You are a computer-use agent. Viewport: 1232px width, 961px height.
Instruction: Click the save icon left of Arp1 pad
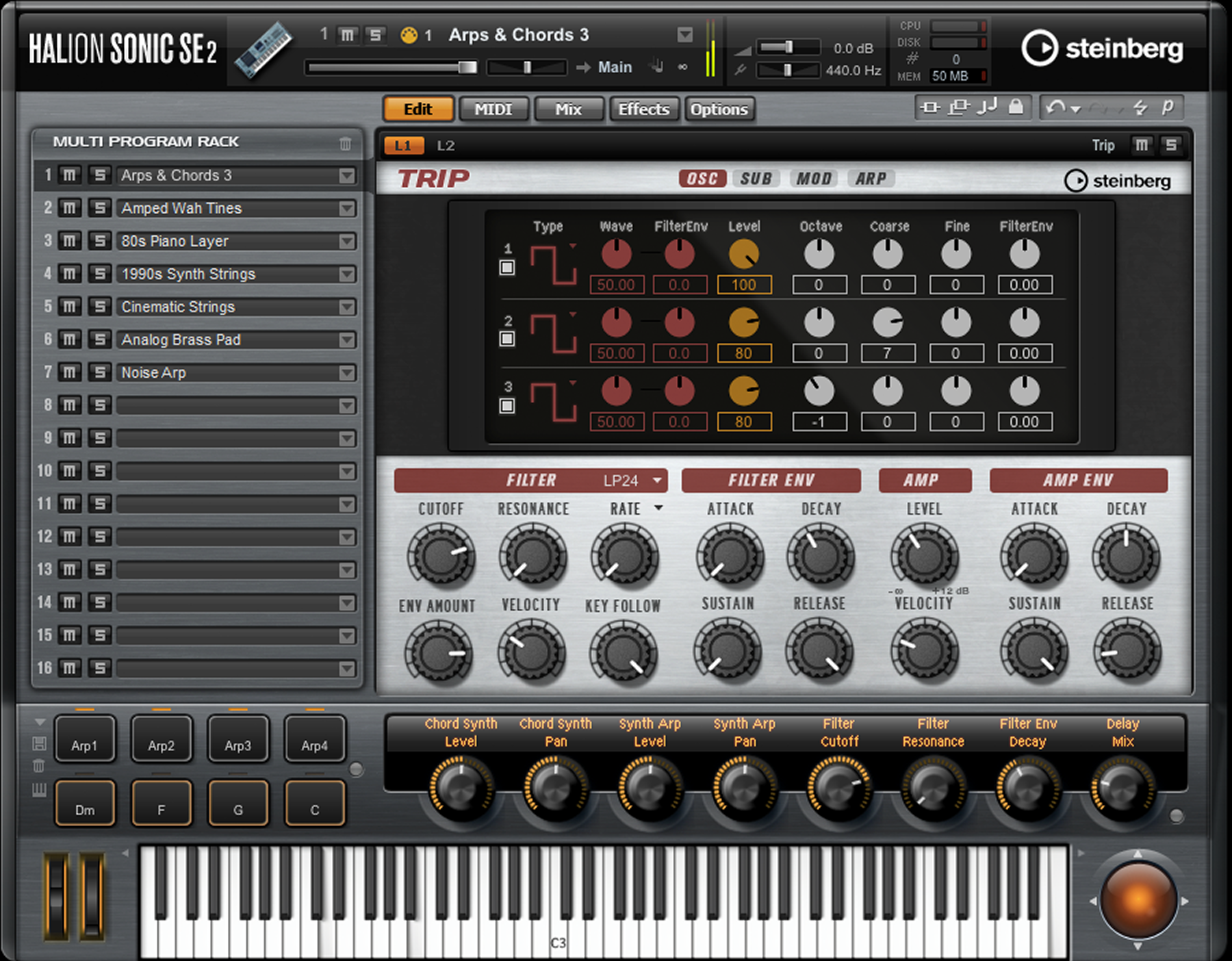point(39,744)
